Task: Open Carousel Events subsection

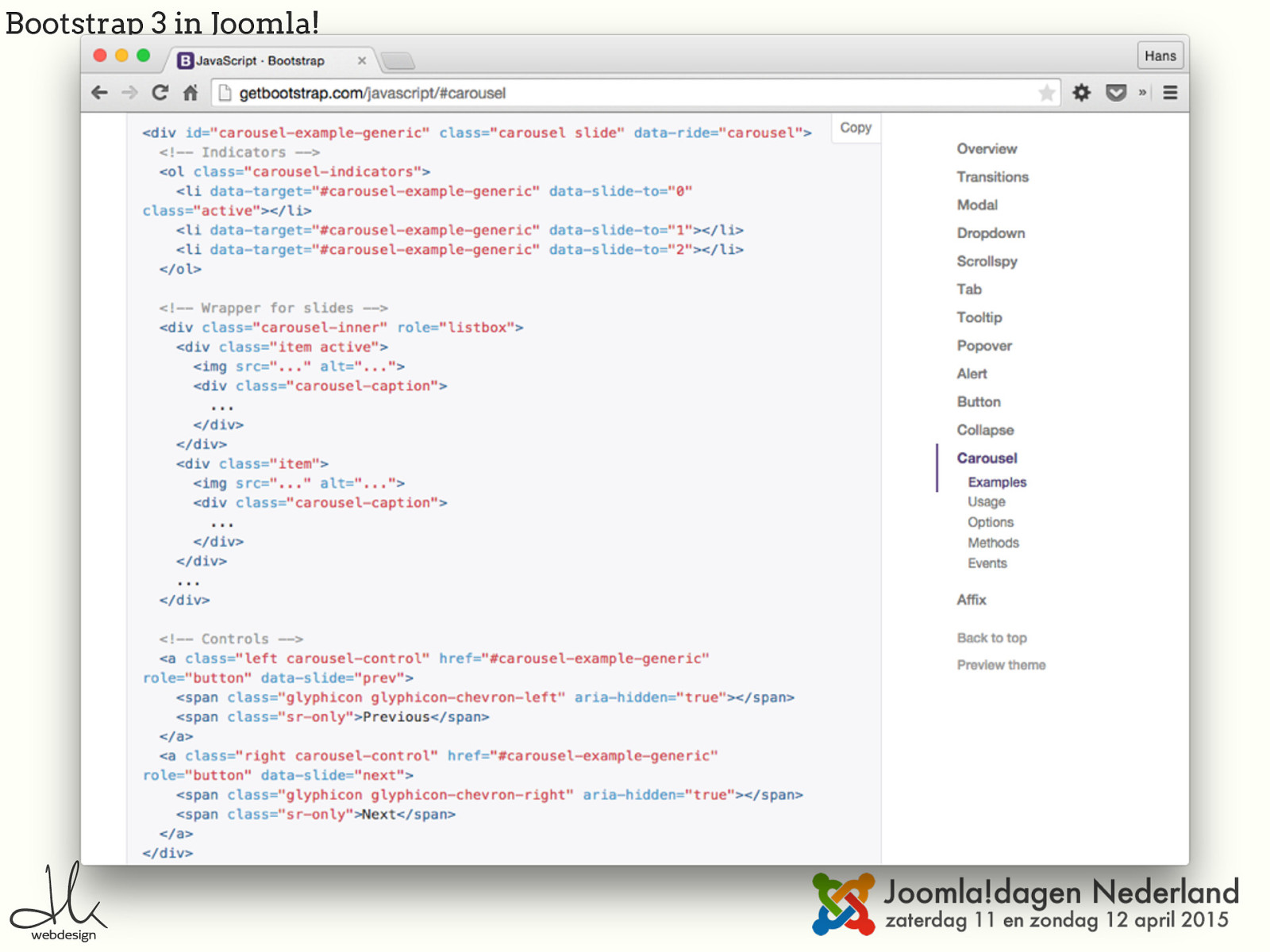Action: 987,563
